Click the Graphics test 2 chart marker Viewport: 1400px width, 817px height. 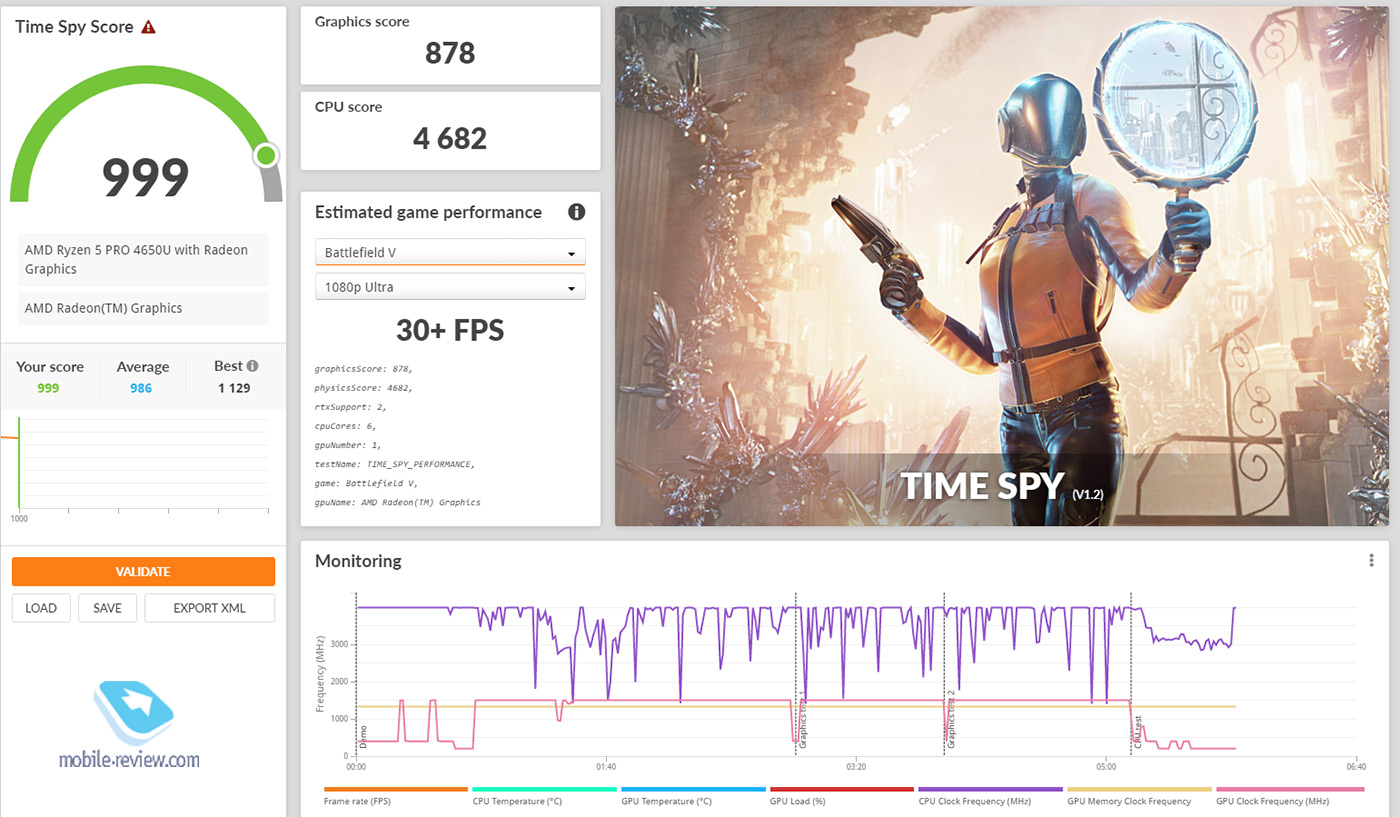952,720
